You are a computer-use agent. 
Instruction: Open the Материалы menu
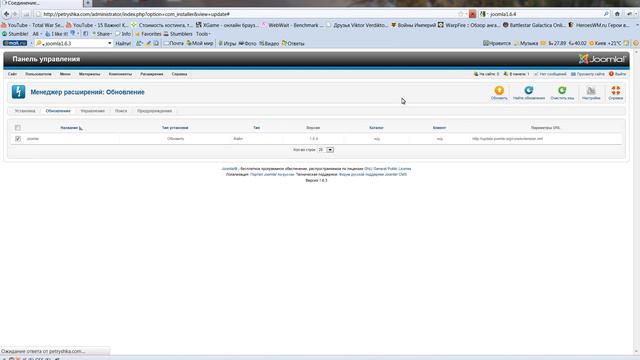pos(89,74)
